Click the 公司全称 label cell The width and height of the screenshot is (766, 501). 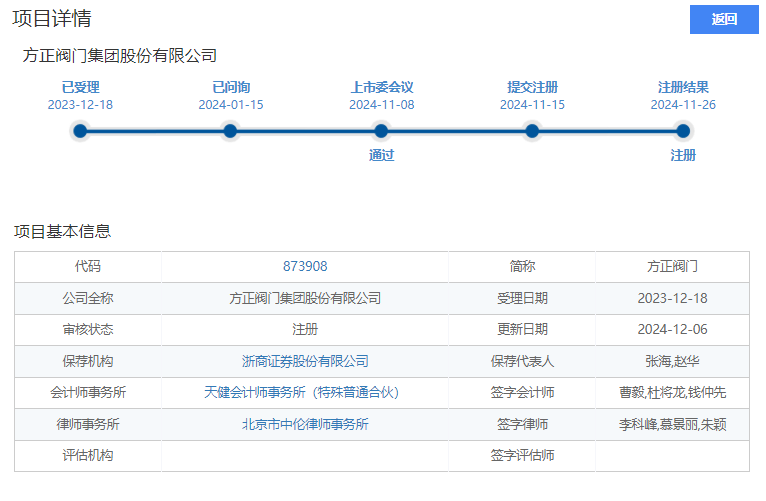pyautogui.click(x=88, y=298)
